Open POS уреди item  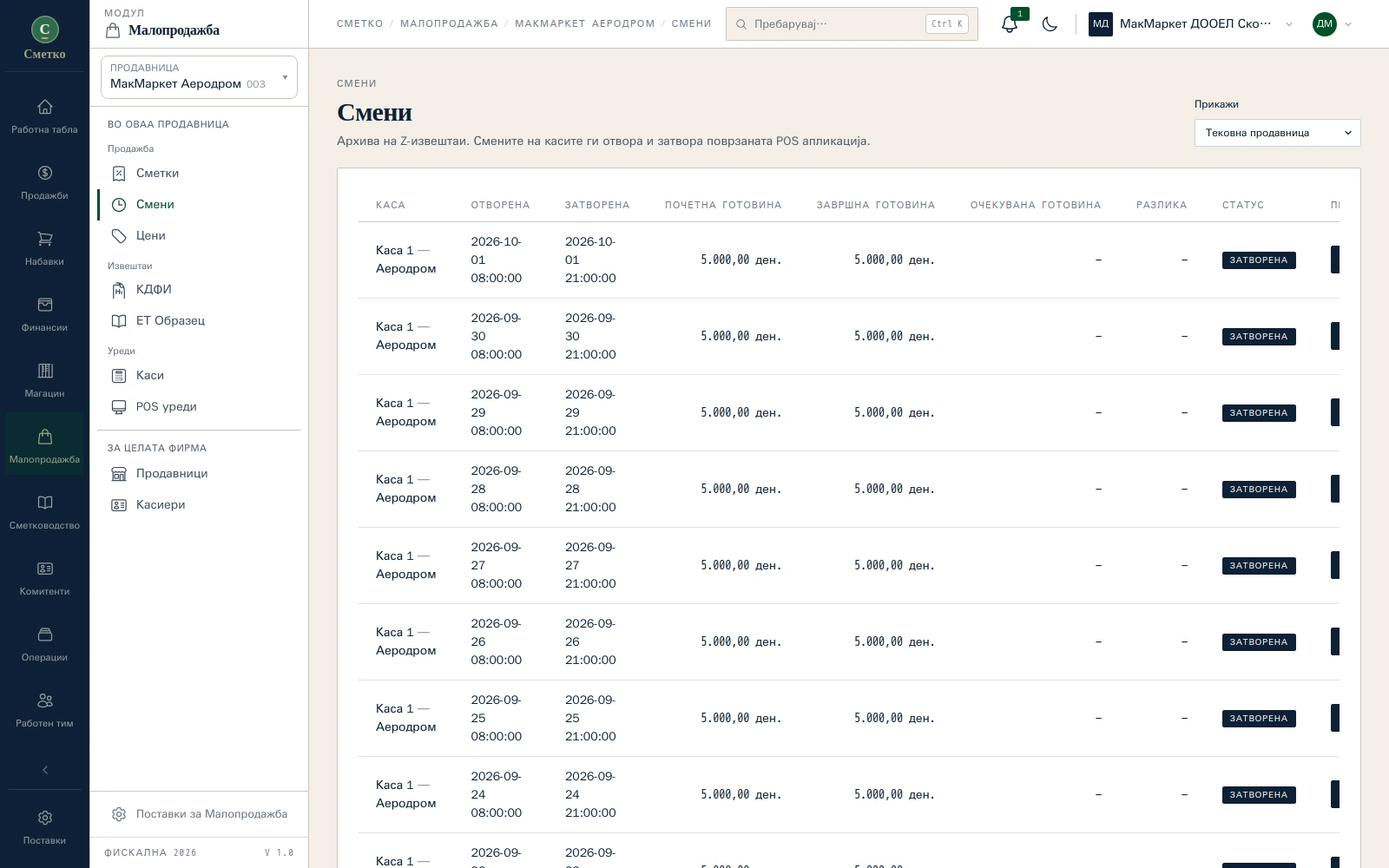pos(199,407)
